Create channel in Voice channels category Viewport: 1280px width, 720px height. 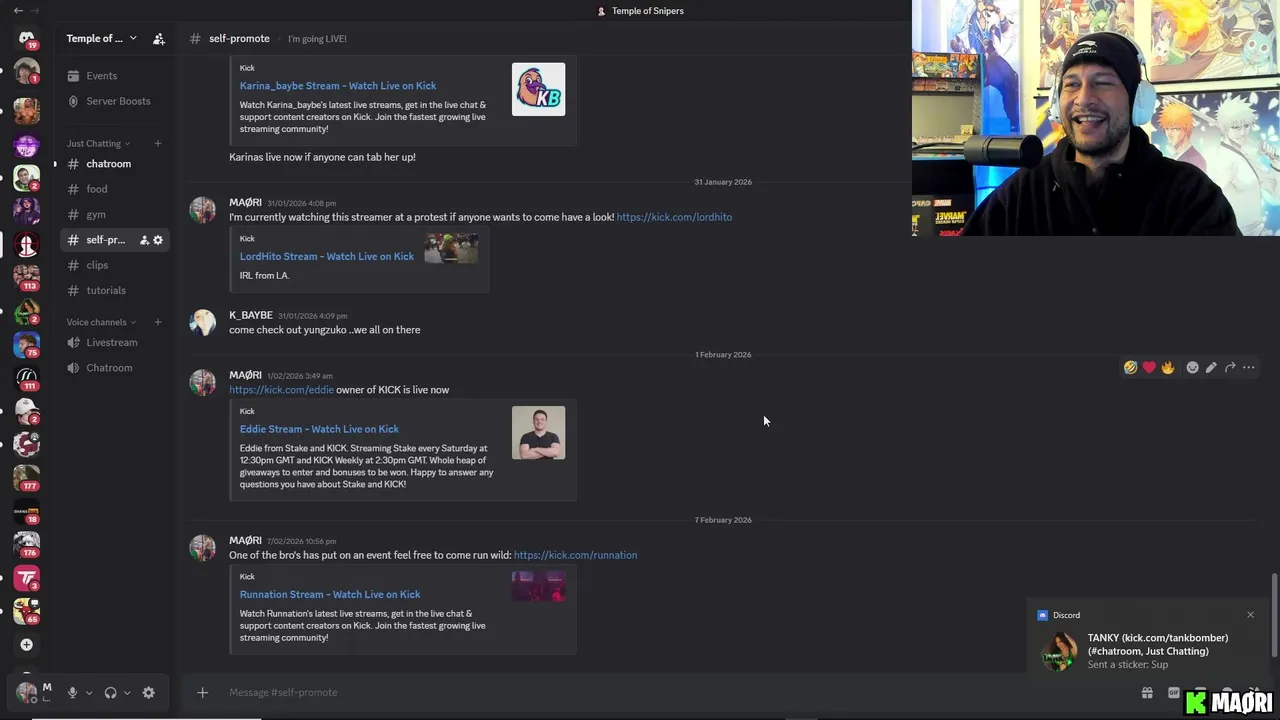(x=157, y=322)
